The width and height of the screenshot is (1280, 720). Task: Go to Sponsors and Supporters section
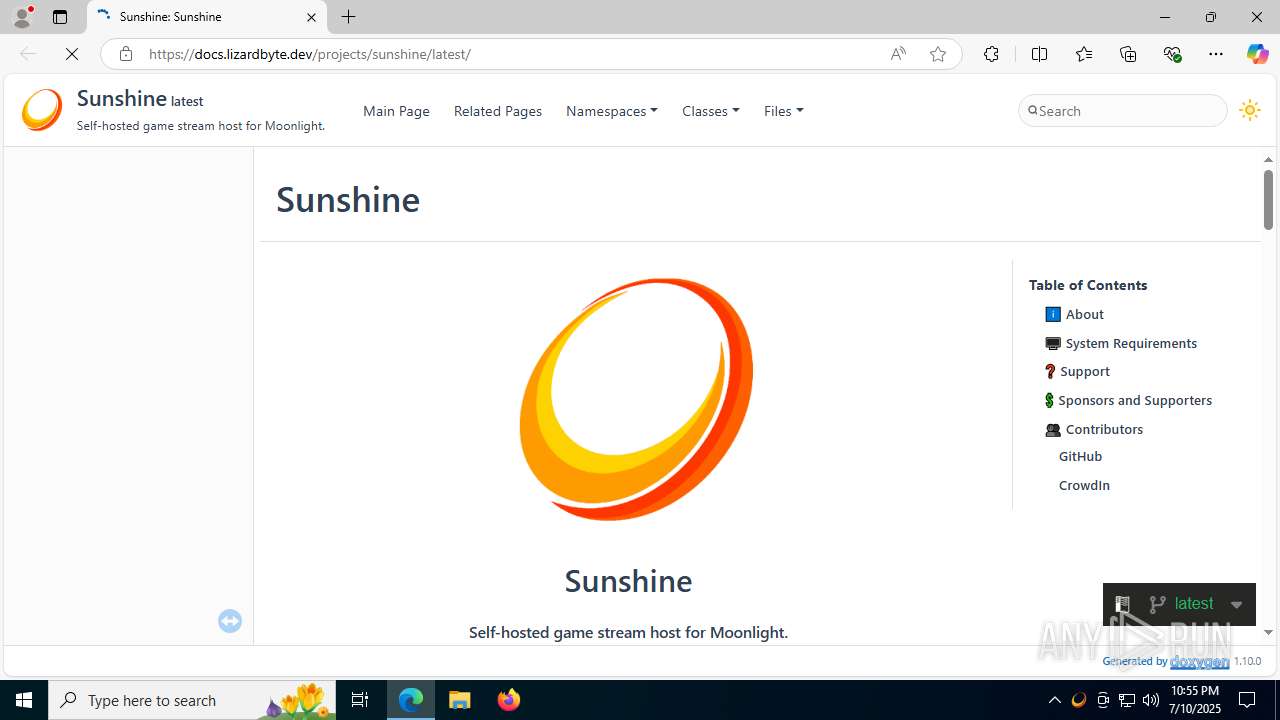click(1135, 400)
